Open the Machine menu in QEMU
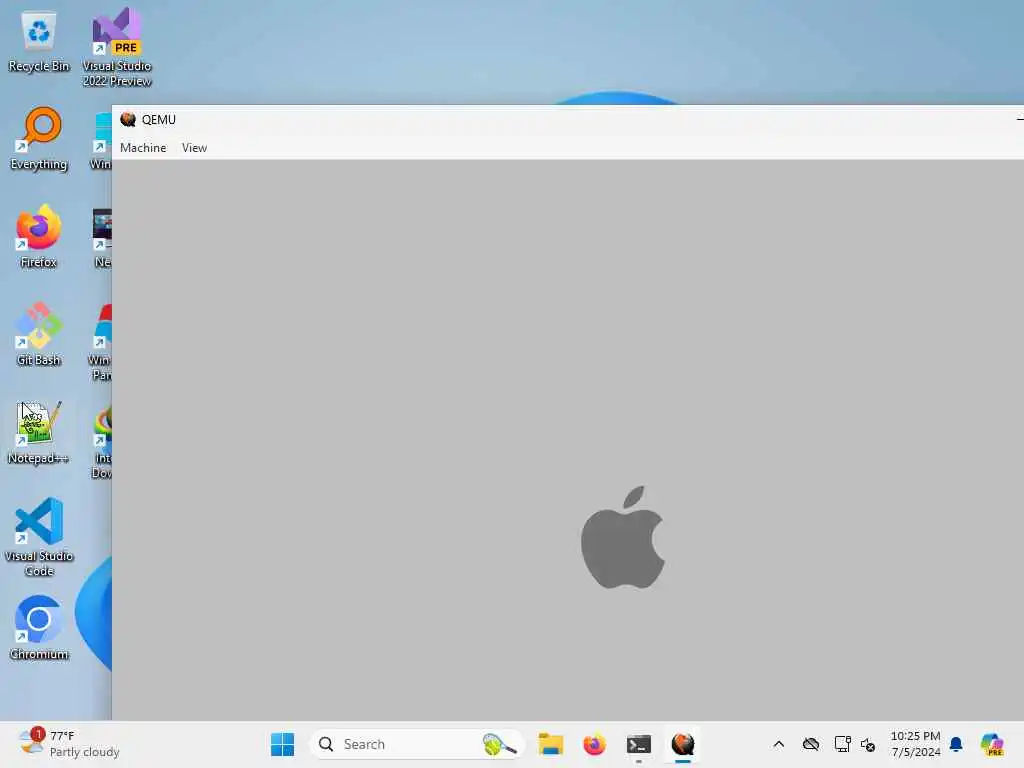This screenshot has height=768, width=1024. [x=143, y=148]
